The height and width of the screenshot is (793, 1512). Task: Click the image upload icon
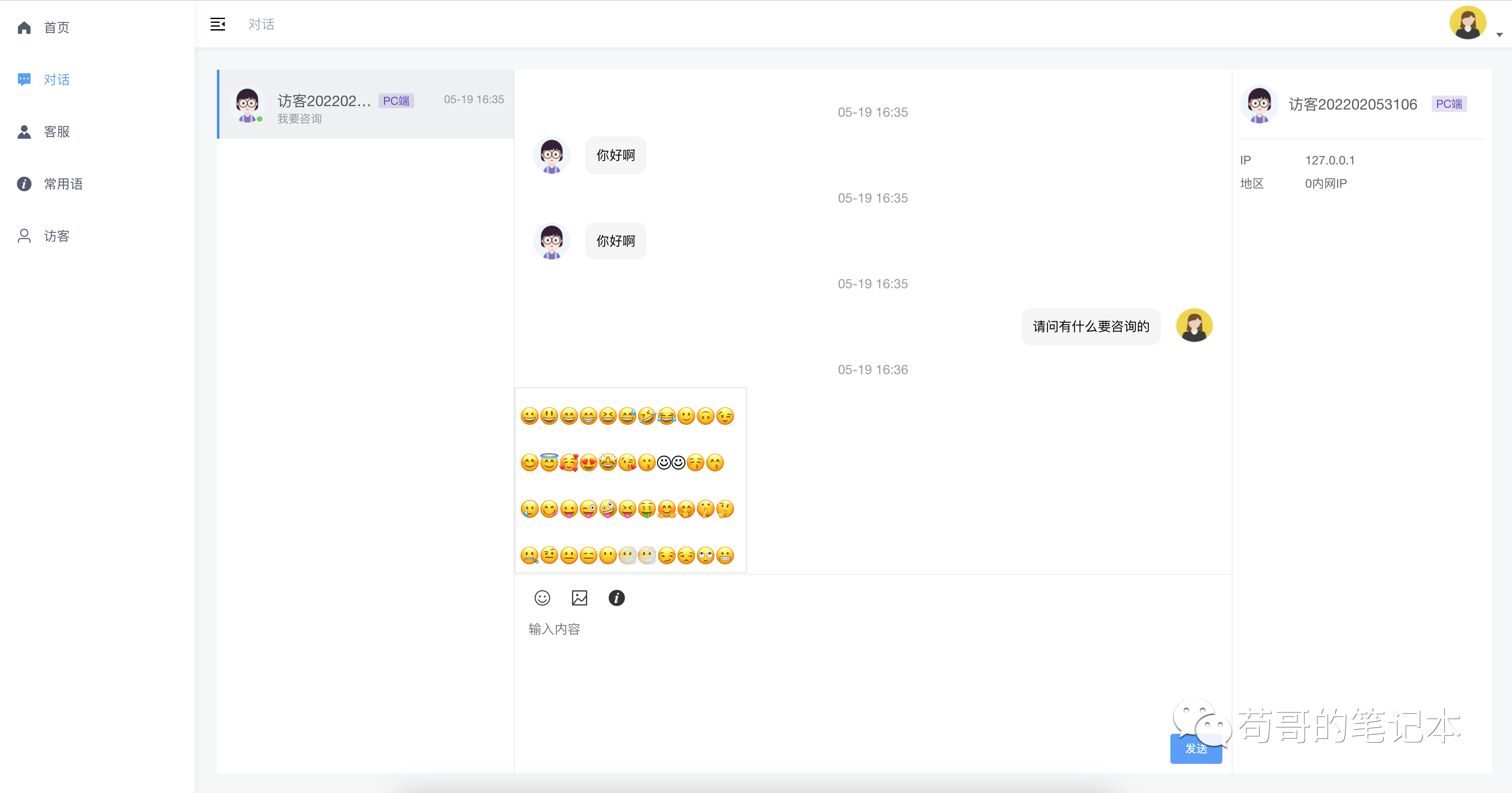pos(579,598)
